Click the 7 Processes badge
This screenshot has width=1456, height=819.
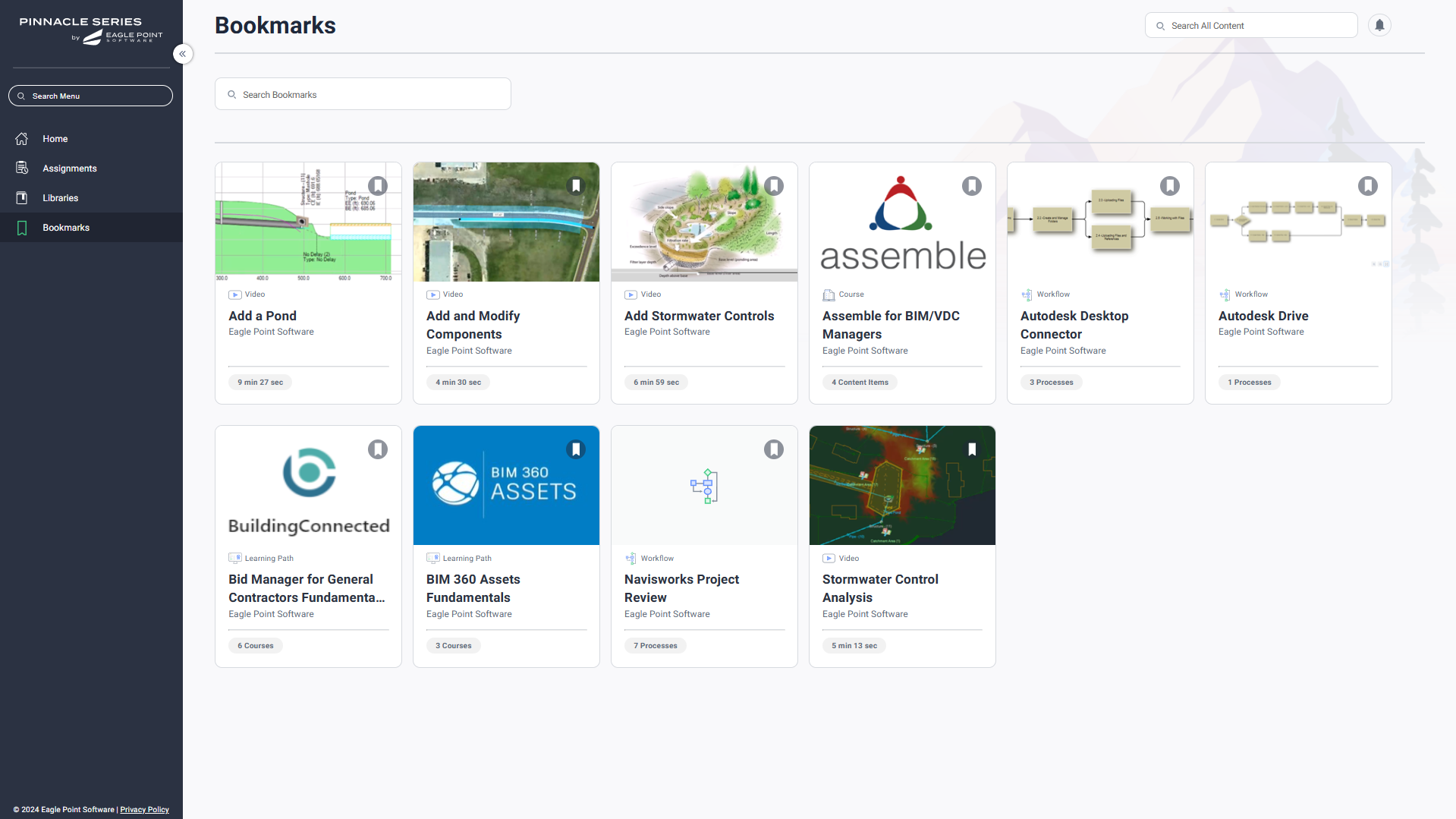coord(656,646)
